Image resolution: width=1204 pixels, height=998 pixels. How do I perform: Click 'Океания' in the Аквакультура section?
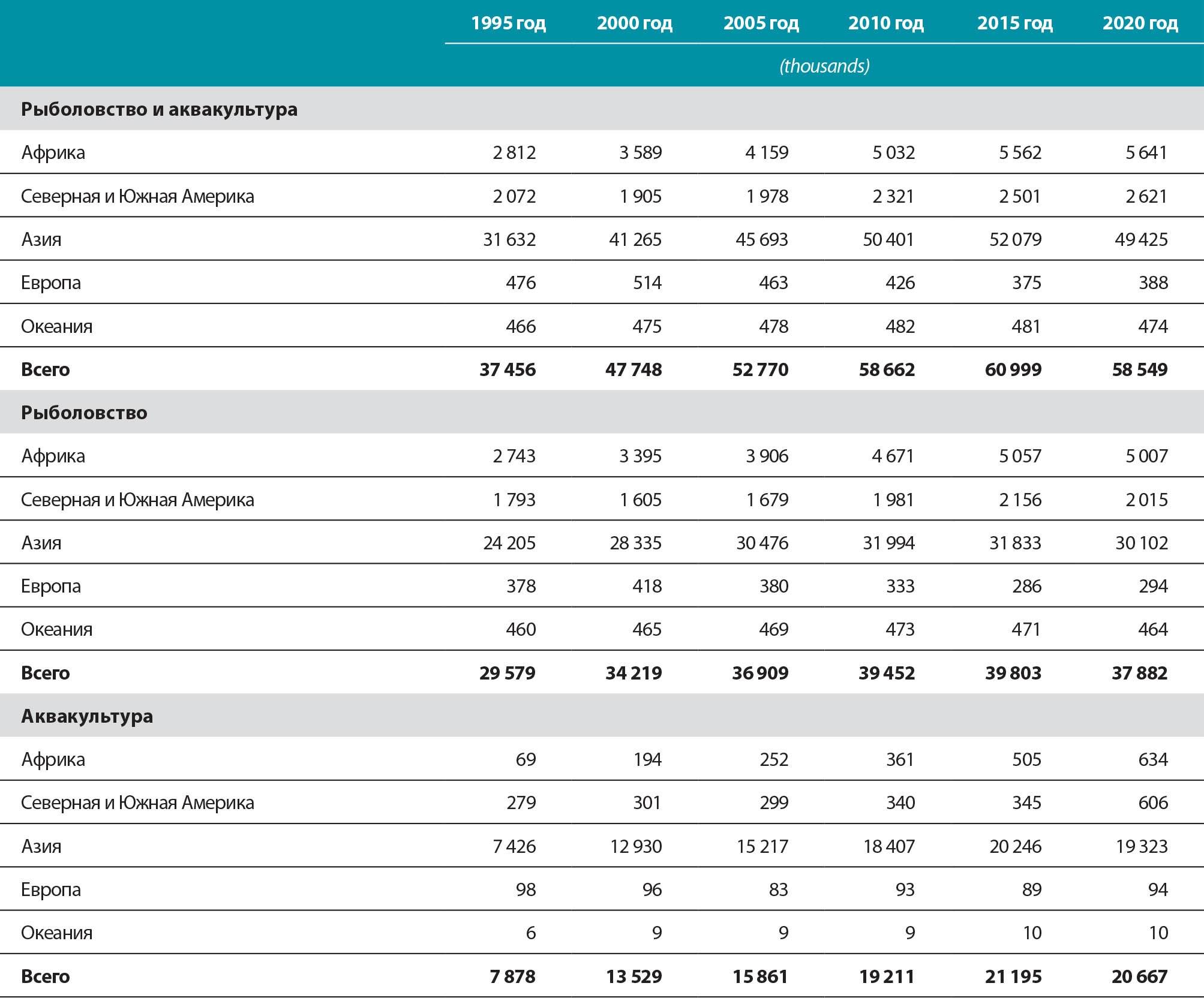coord(56,933)
